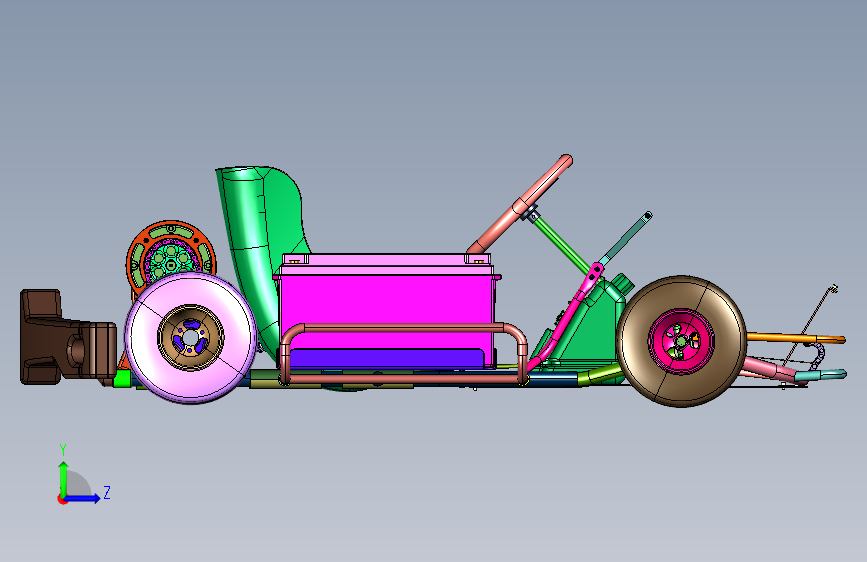The image size is (867, 562).
Task: Select the teal lower front bumper tip
Action: point(821,376)
